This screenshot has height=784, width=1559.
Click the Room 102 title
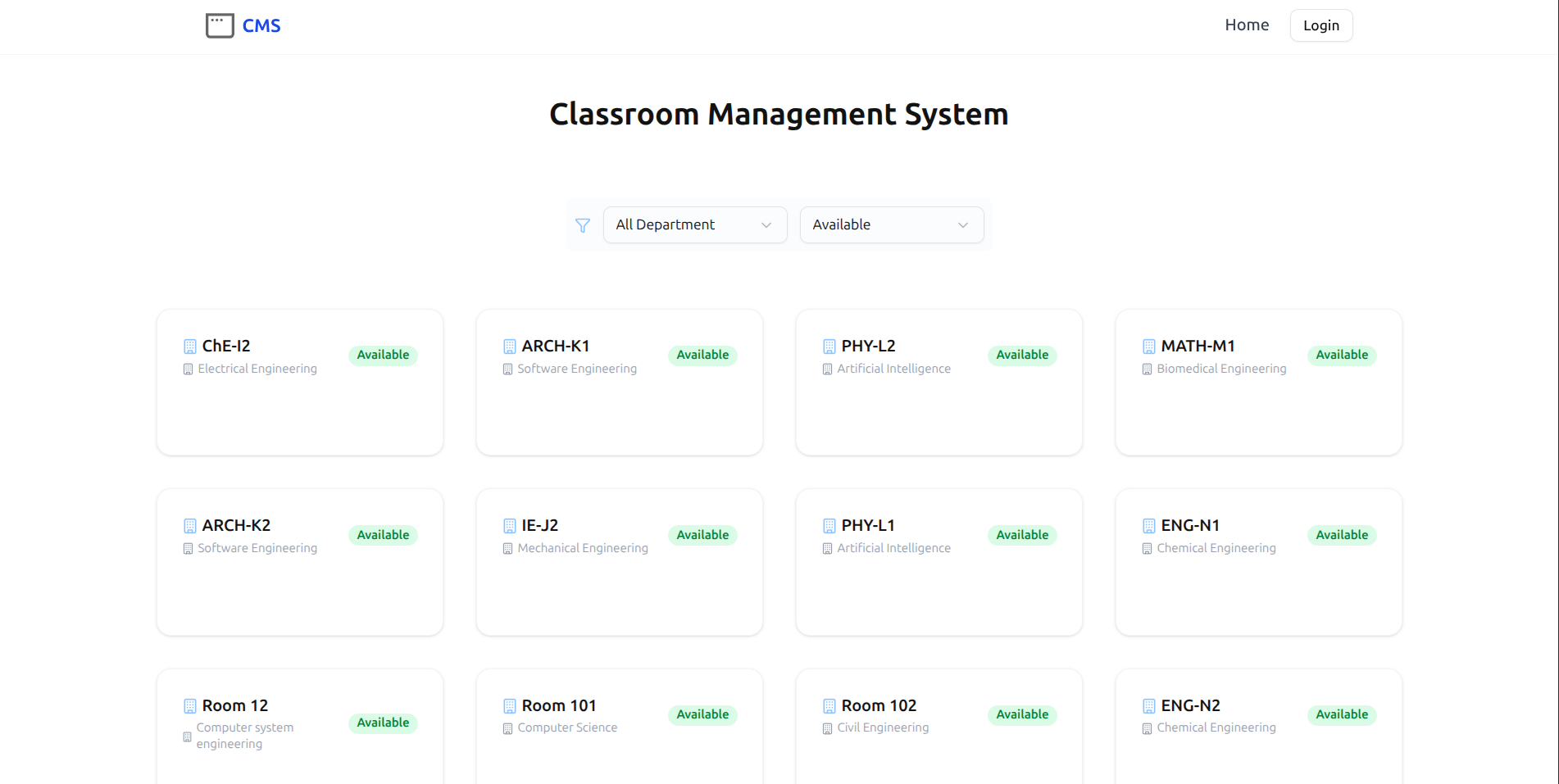[879, 706]
